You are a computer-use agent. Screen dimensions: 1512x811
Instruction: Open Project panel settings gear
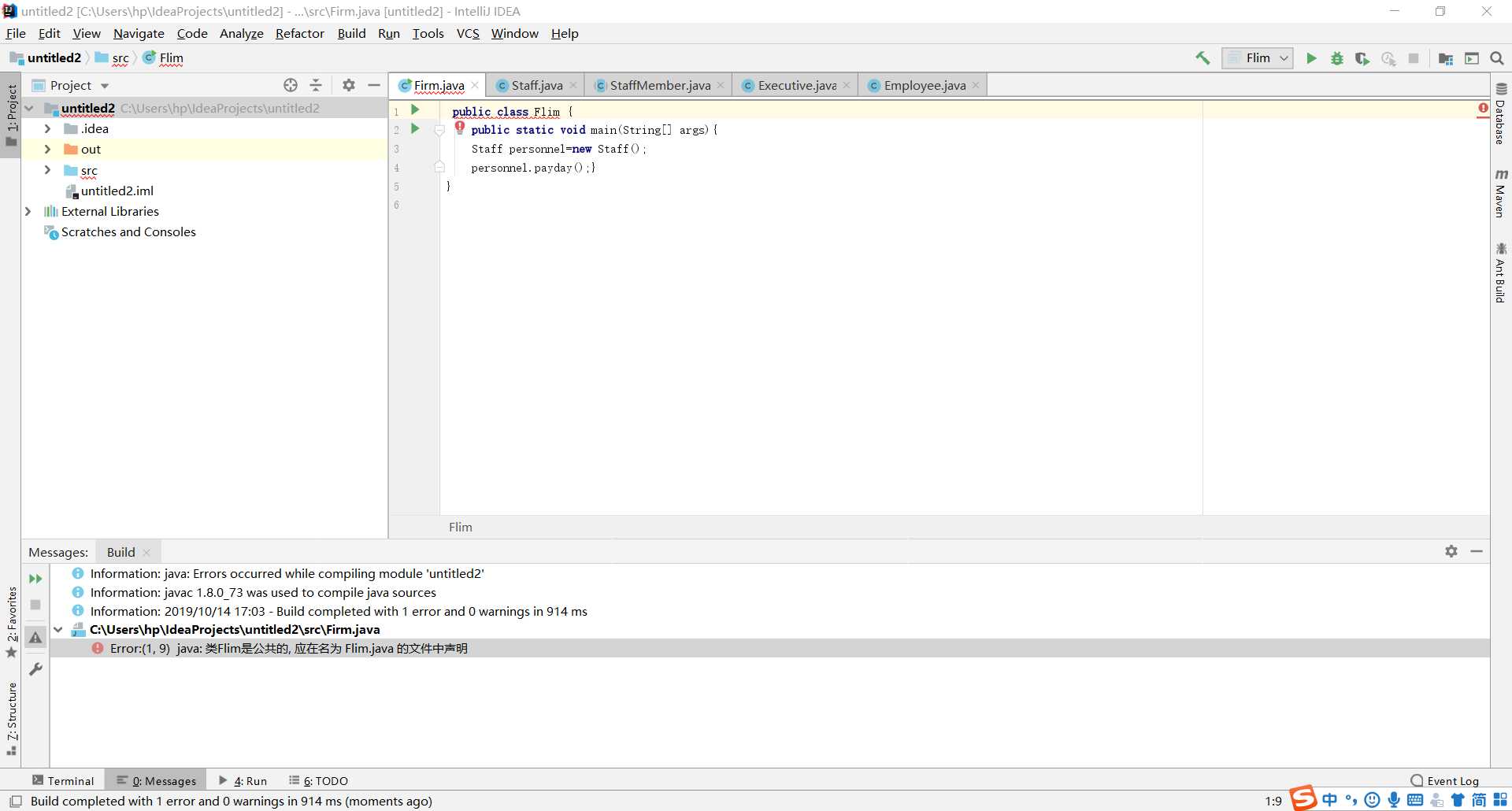[x=349, y=85]
